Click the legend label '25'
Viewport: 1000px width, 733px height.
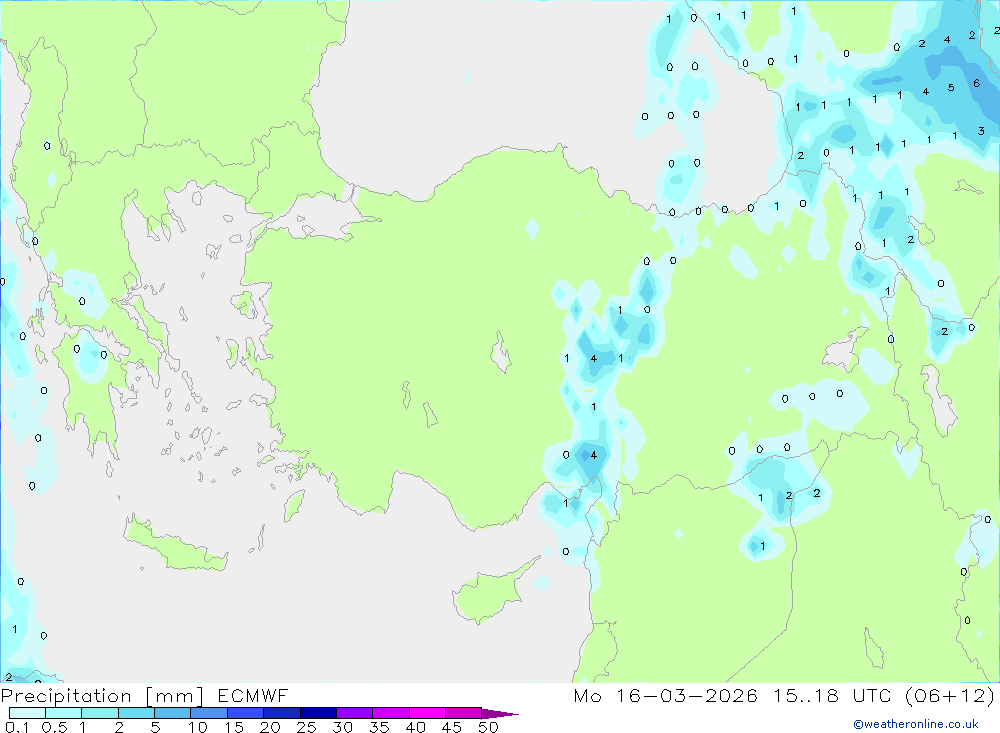coord(307,727)
